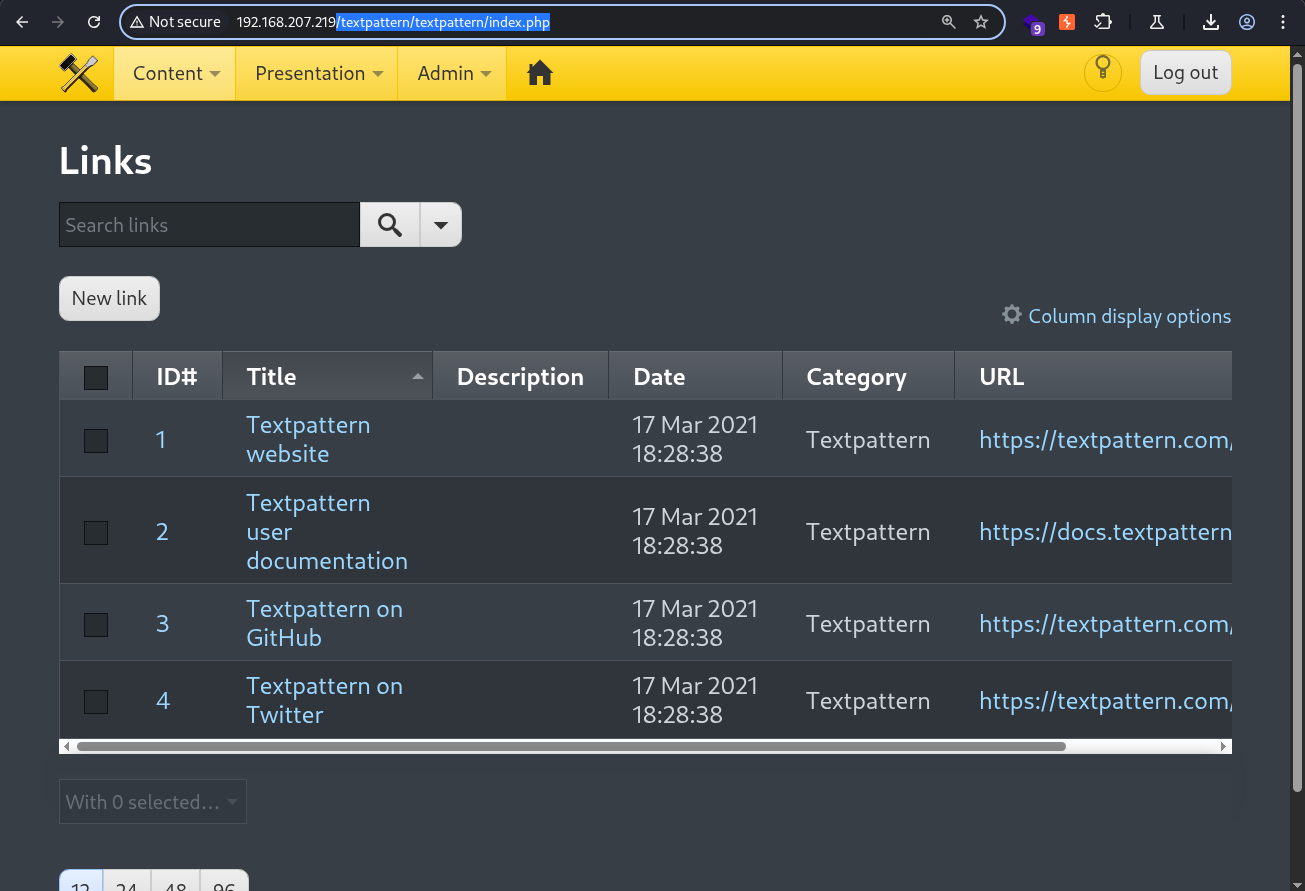Click the horizontal scrollbar right arrow
Viewport: 1305px width, 891px height.
[x=1224, y=746]
